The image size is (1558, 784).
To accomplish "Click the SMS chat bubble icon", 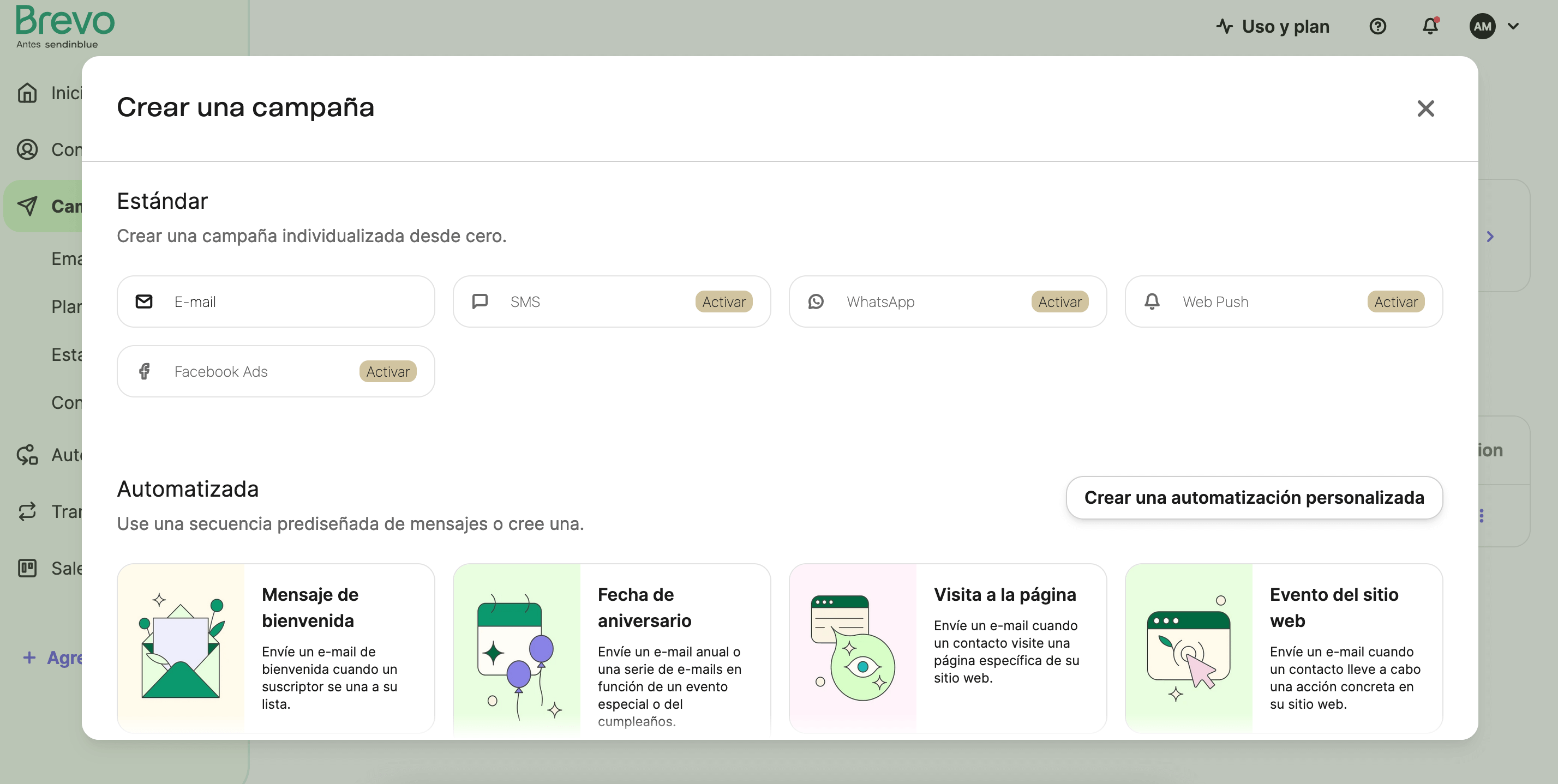I will click(480, 301).
